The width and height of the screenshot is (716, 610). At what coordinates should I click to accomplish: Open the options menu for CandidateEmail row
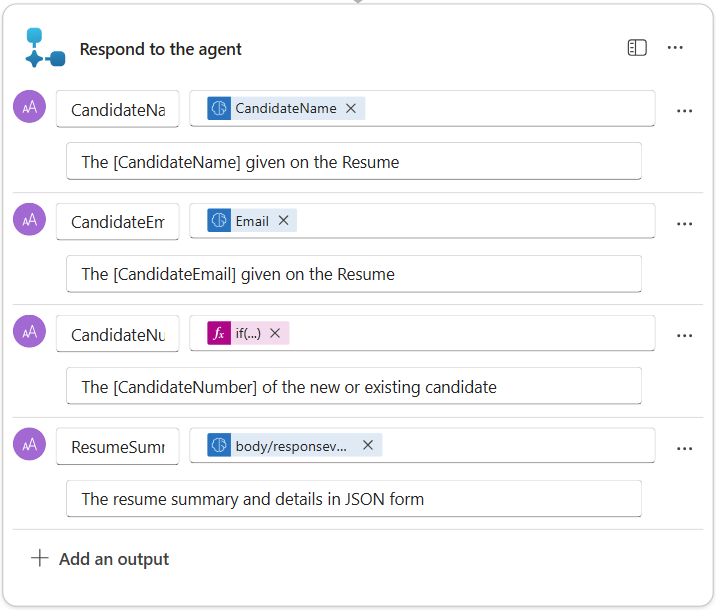pos(685,224)
